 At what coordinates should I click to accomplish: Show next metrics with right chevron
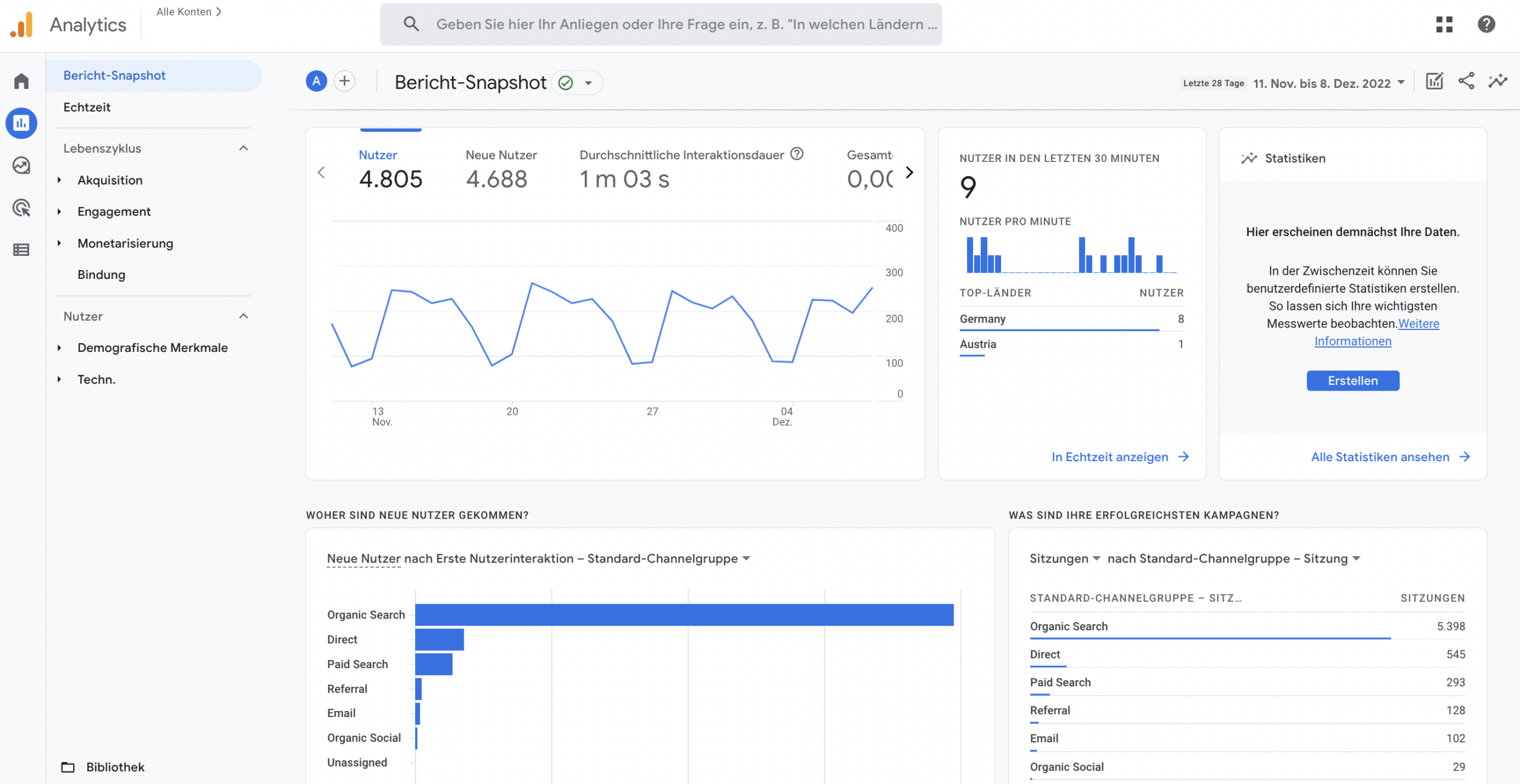coord(909,173)
